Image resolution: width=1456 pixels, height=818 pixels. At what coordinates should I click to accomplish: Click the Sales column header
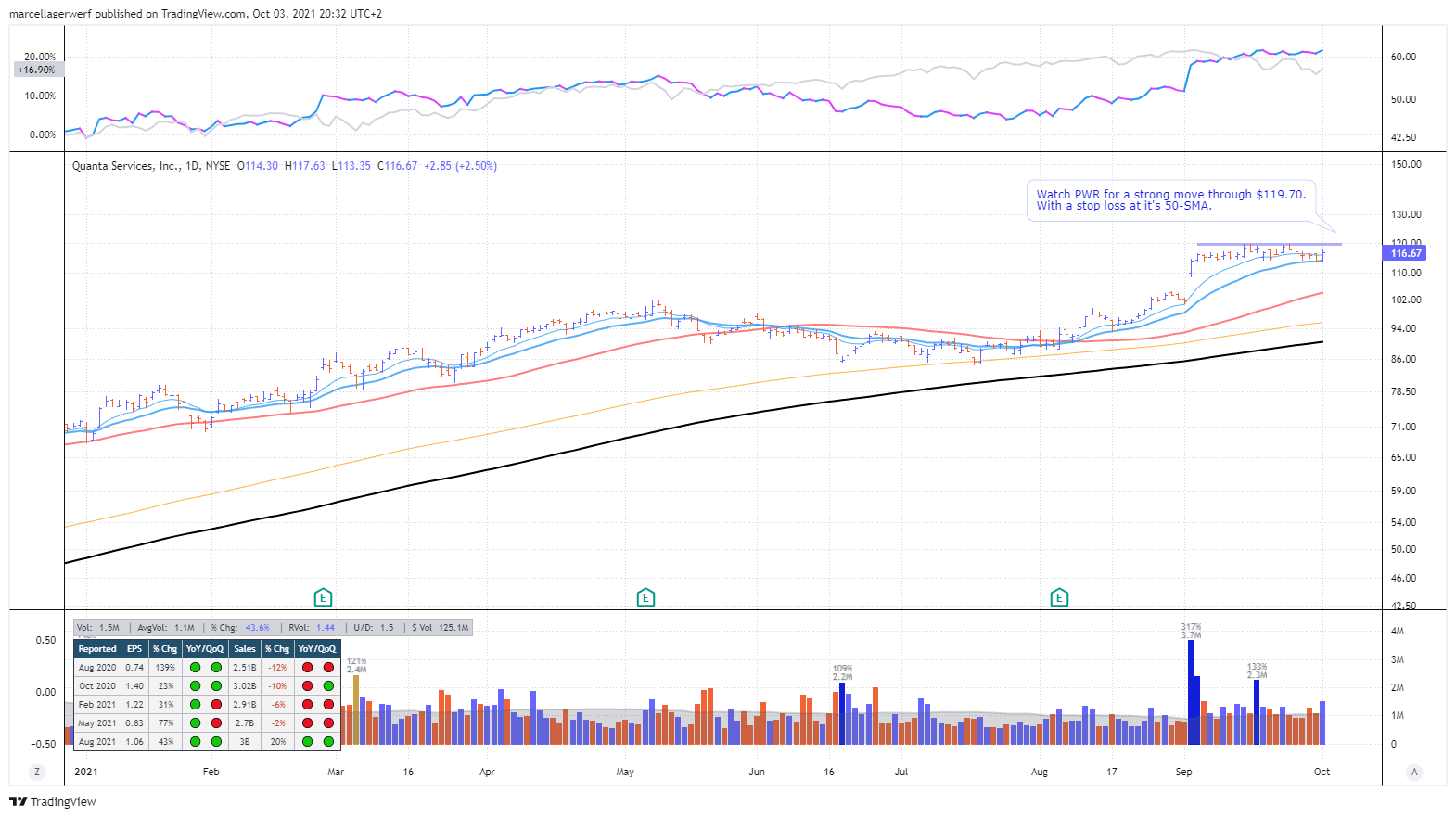coord(245,649)
